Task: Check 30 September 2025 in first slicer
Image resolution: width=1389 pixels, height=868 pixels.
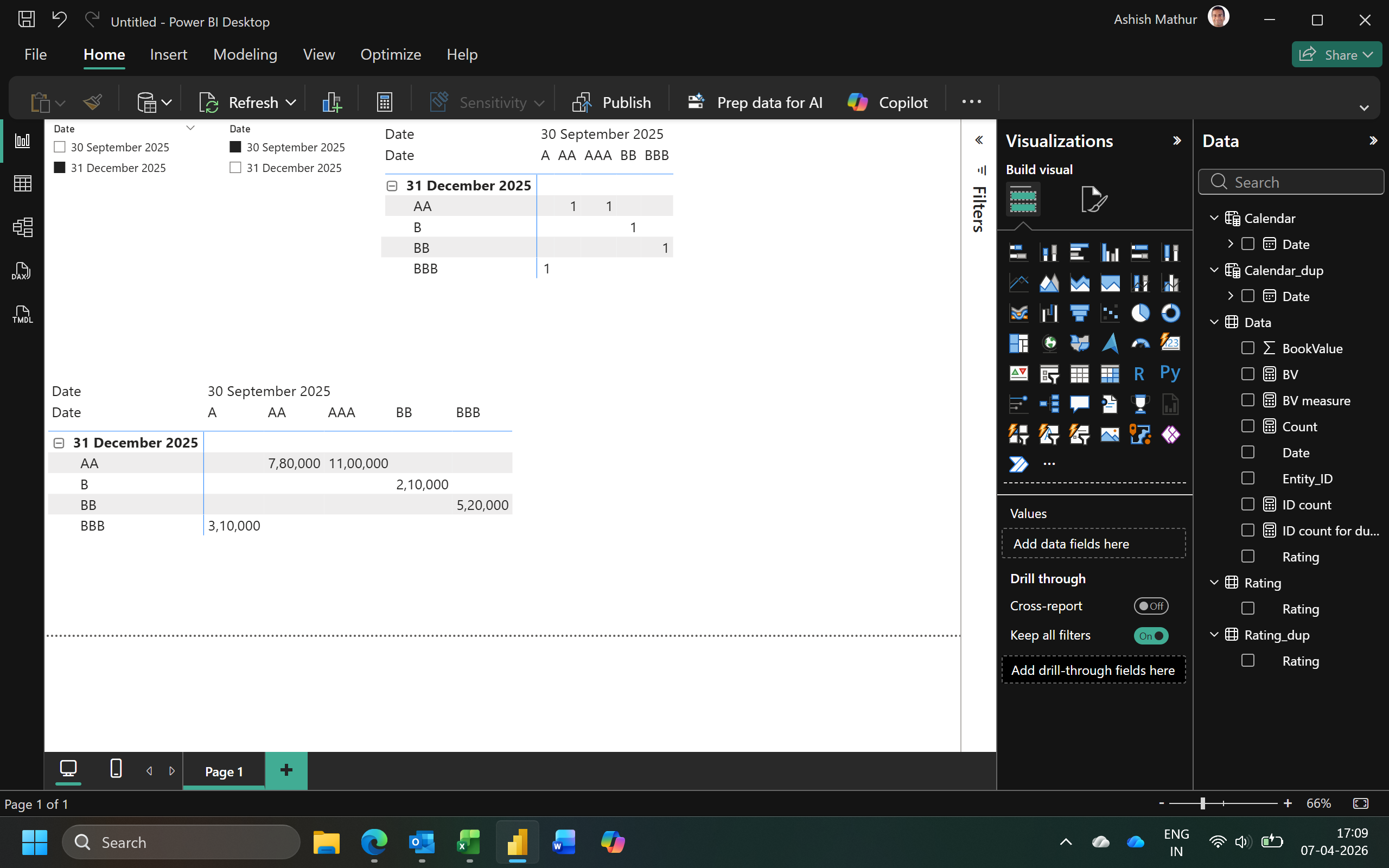Action: pyautogui.click(x=59, y=147)
